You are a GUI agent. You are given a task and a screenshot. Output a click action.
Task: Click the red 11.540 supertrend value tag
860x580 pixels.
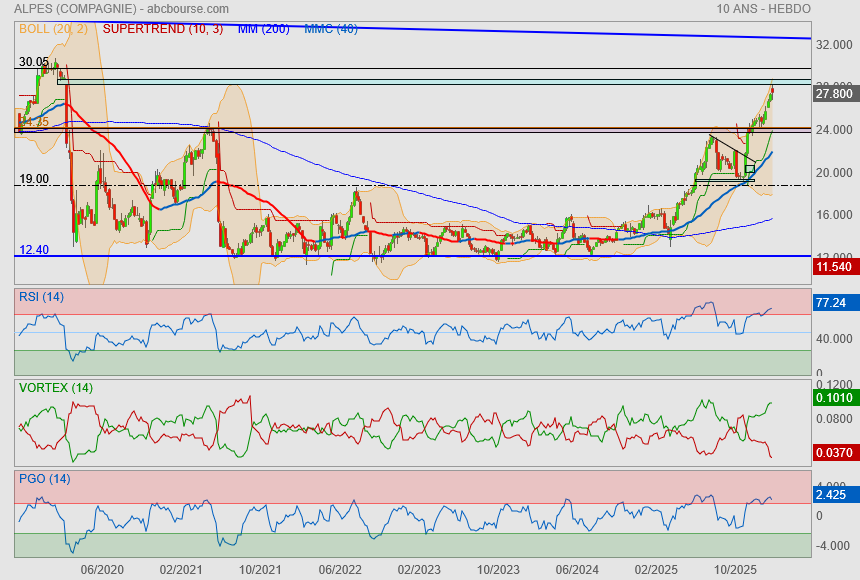[x=834, y=267]
